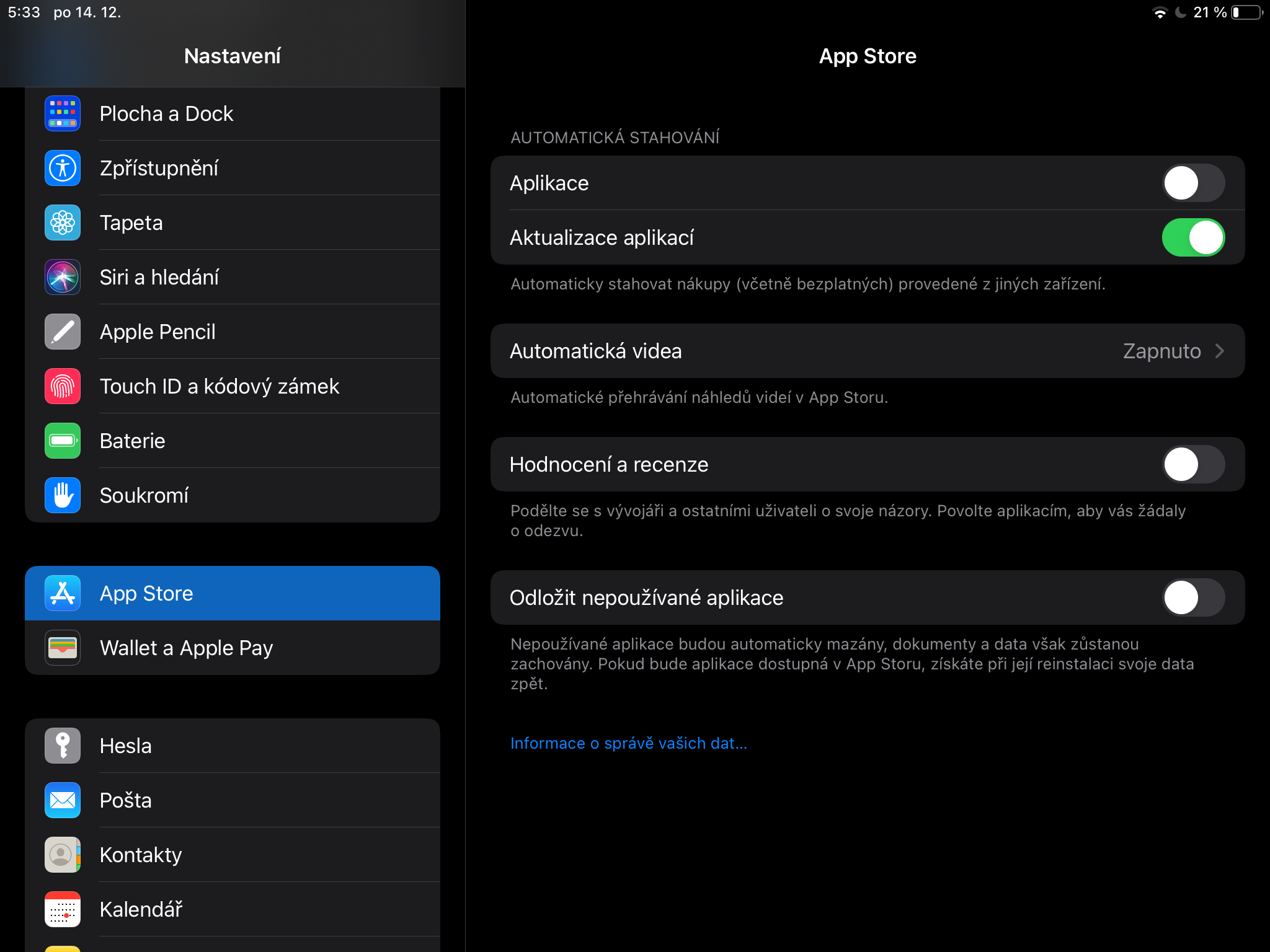The image size is (1270, 952).
Task: Select the App Store sidebar item
Action: coord(233,593)
